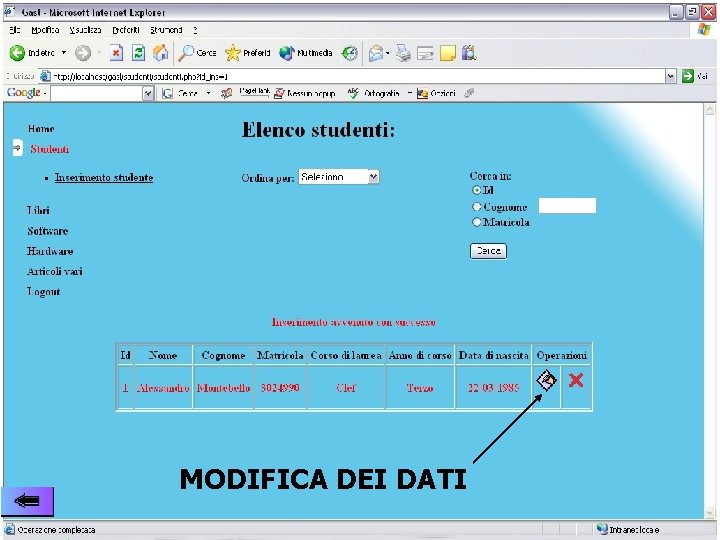Click the Clef corso di laurea cell
Image resolution: width=720 pixels, height=540 pixels.
346,388
